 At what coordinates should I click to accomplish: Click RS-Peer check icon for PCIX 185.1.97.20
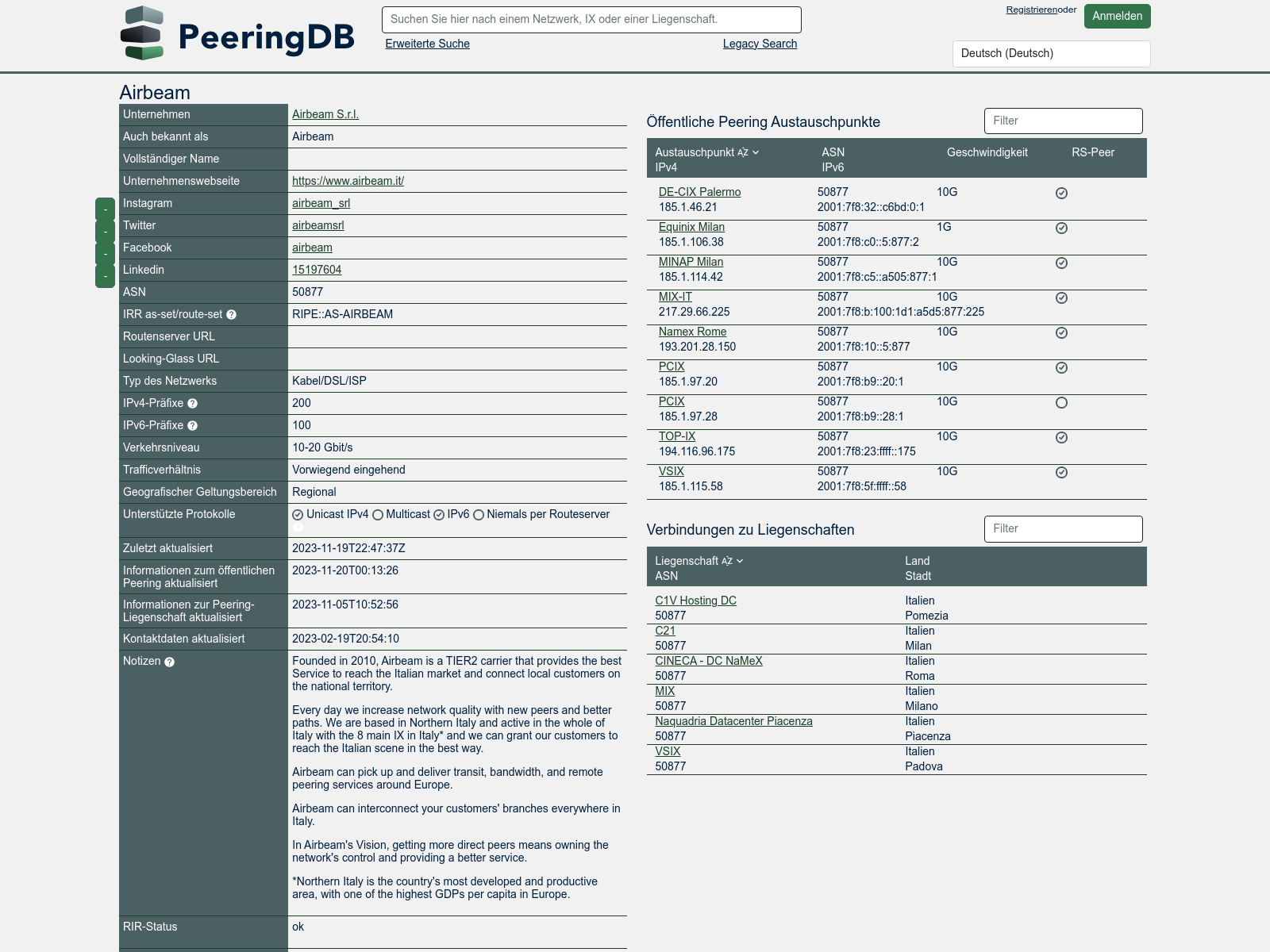pos(1061,367)
